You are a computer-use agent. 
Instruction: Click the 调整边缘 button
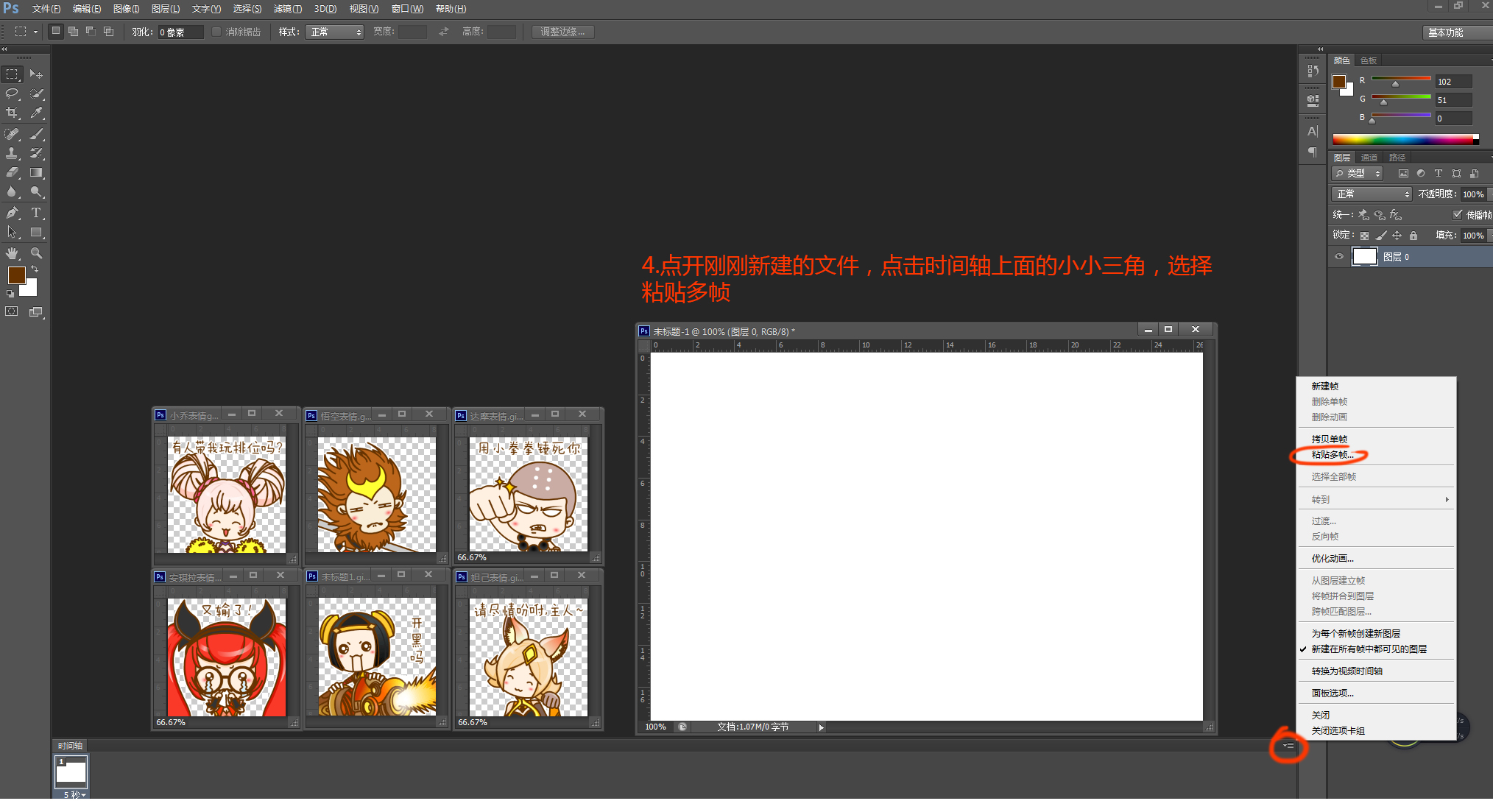pyautogui.click(x=562, y=32)
